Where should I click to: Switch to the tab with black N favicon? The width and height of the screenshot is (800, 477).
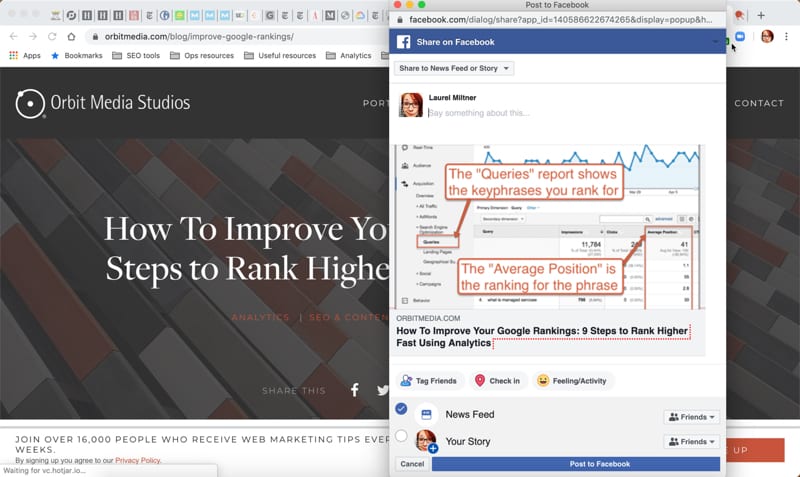tap(330, 15)
